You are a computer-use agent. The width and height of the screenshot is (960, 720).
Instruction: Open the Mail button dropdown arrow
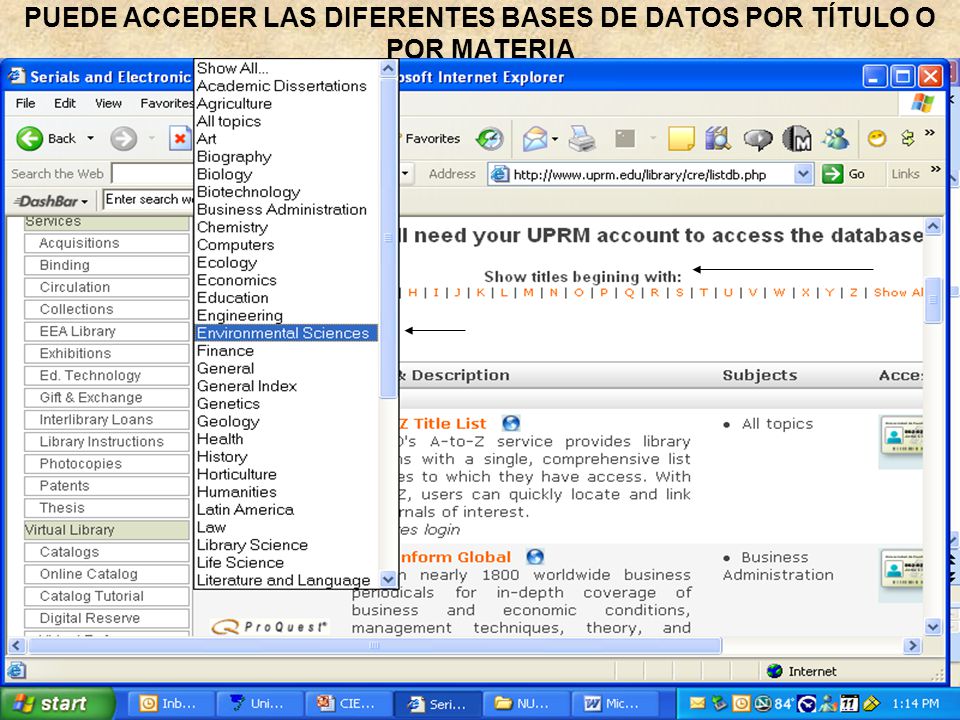[x=555, y=139]
